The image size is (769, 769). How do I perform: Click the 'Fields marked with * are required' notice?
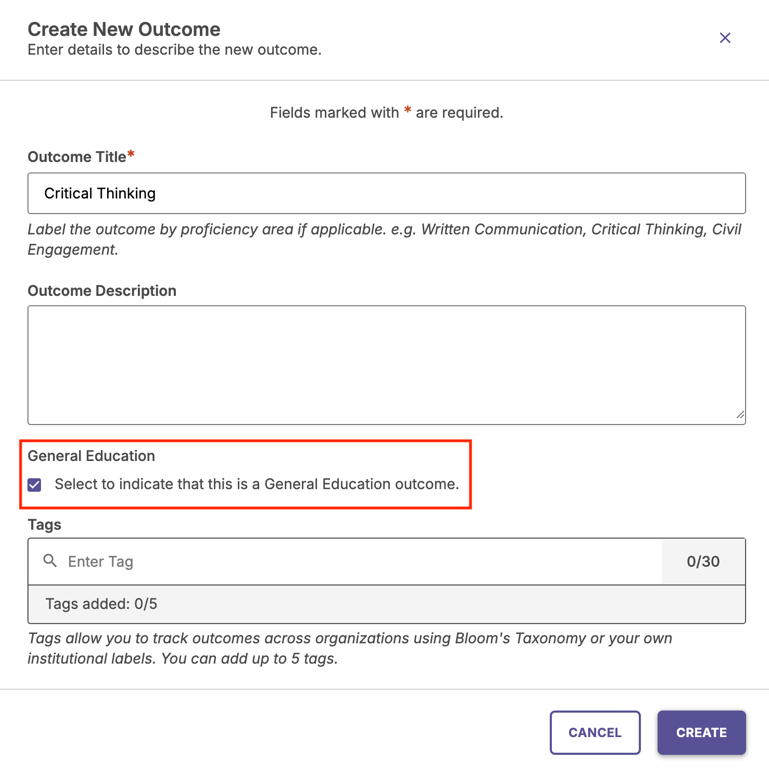pyautogui.click(x=386, y=113)
